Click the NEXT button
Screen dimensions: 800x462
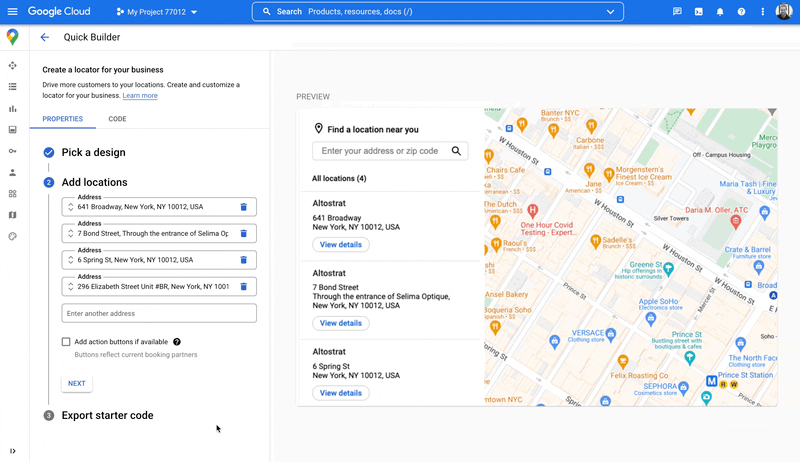coord(76,383)
